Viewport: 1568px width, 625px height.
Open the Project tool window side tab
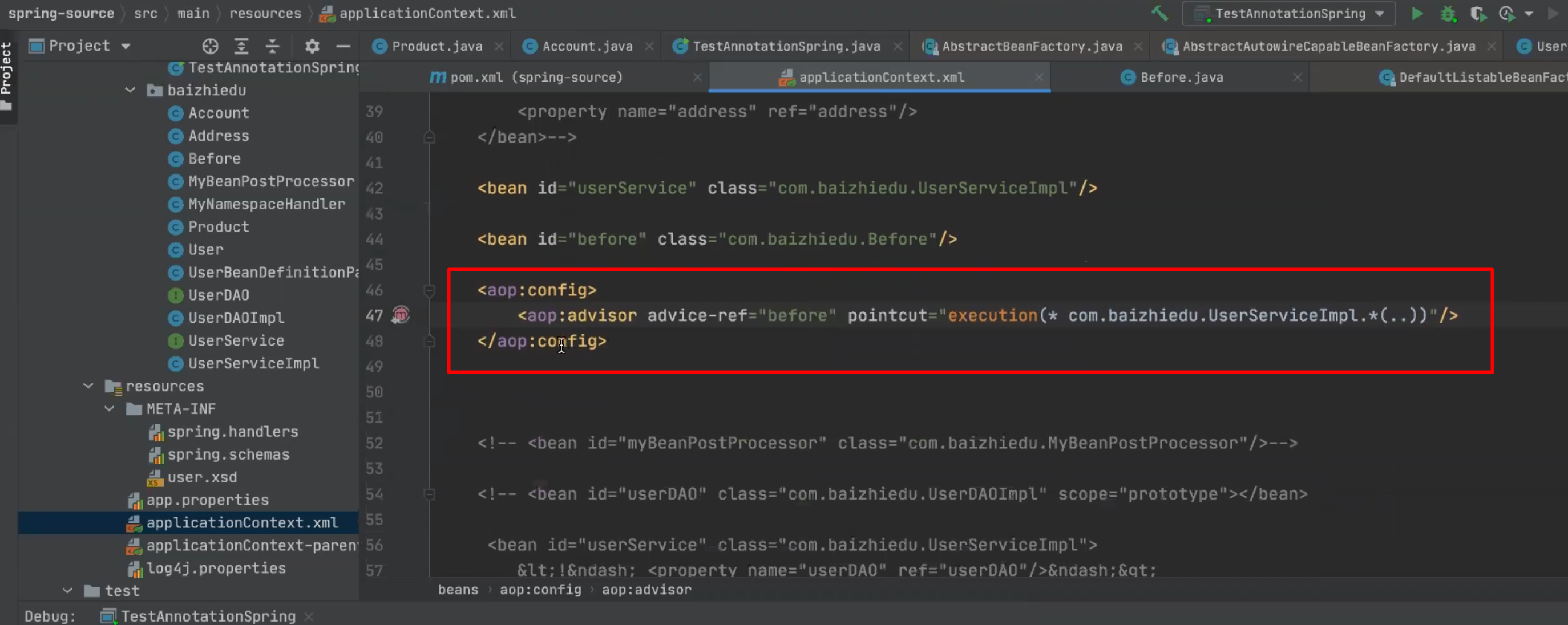click(7, 76)
